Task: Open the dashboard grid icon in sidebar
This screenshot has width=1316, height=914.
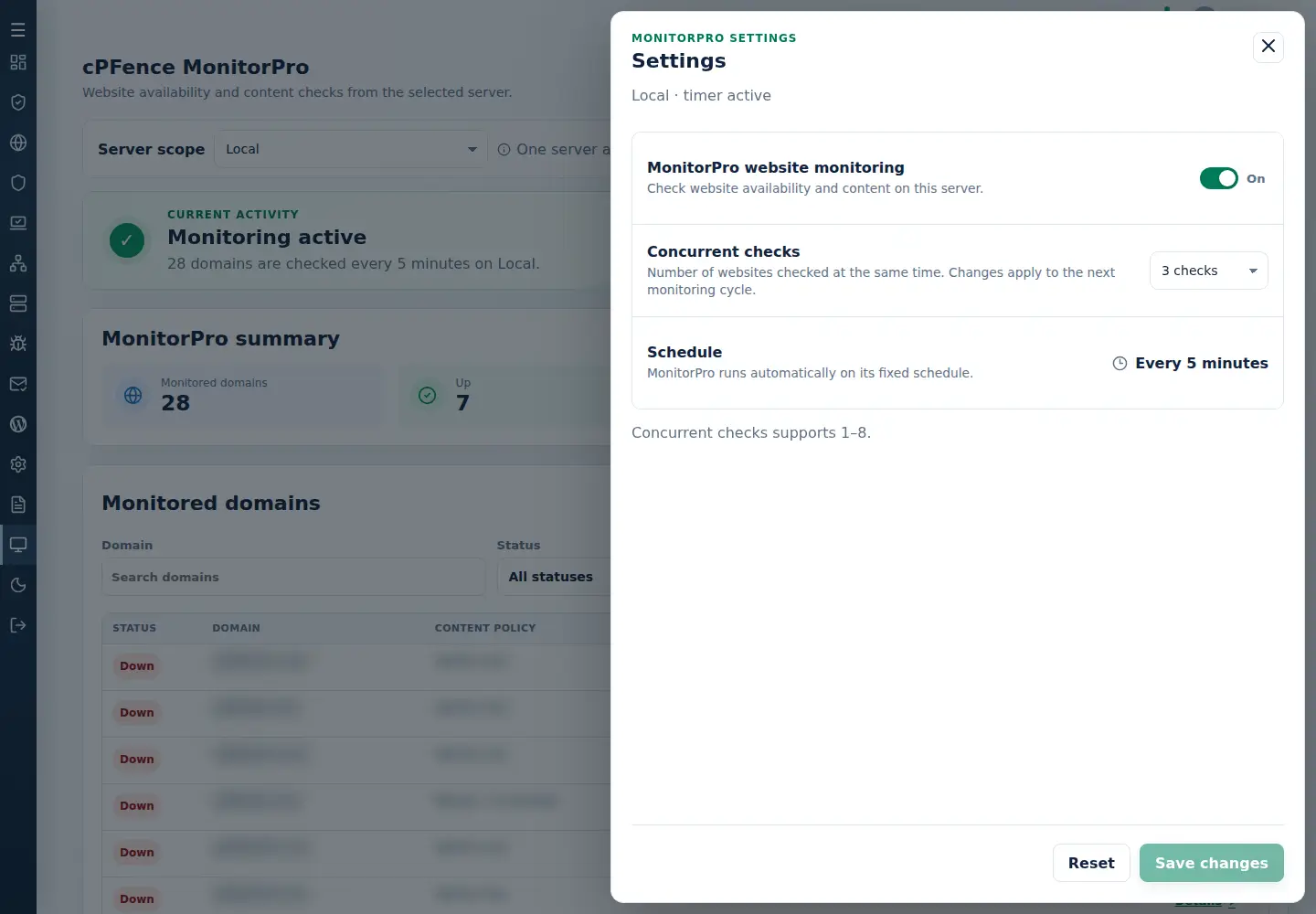Action: [18, 62]
